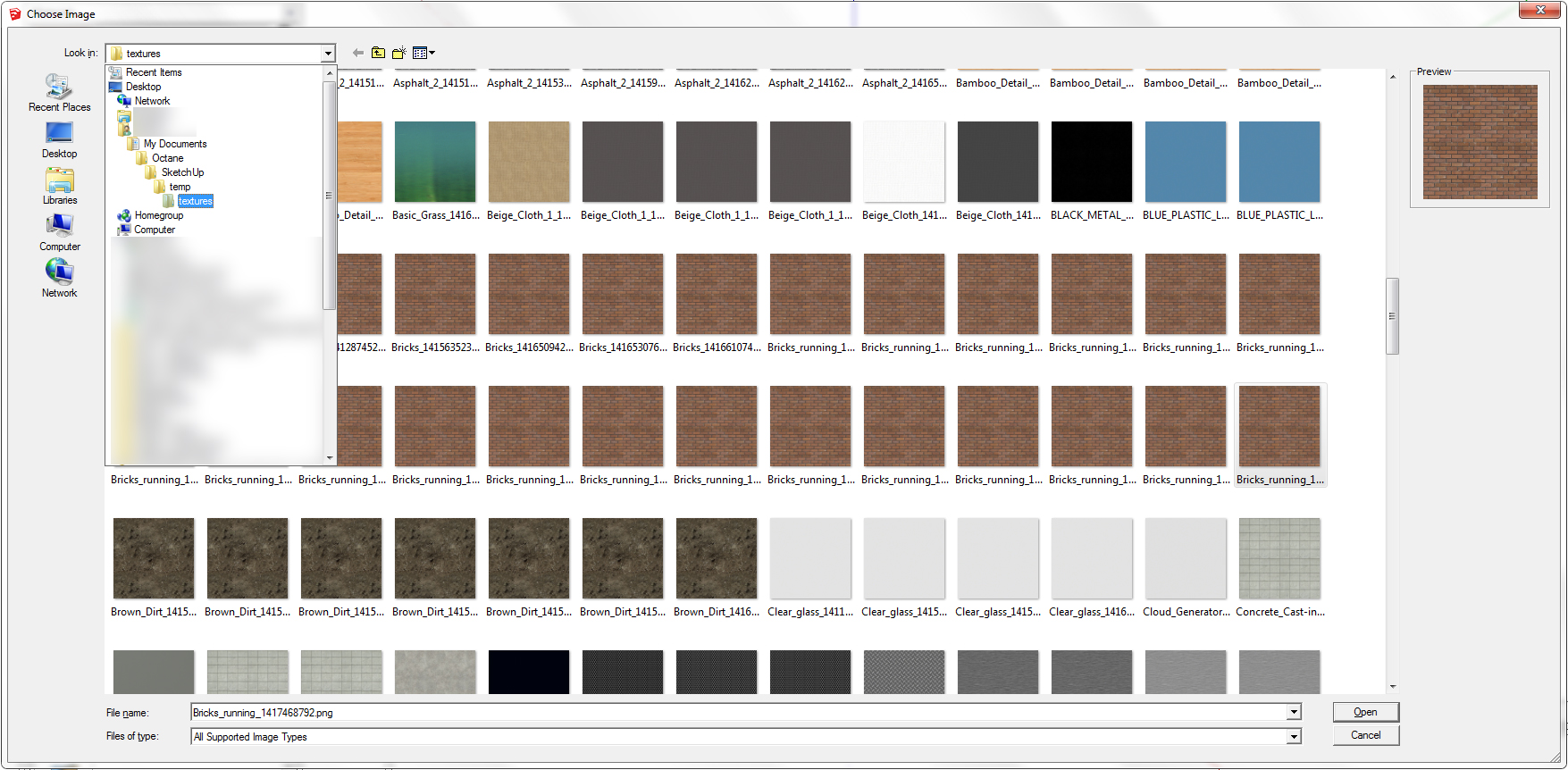Viewport: 1568px width, 770px height.
Task: Pick the SketchUp folder in the list
Action: (182, 172)
